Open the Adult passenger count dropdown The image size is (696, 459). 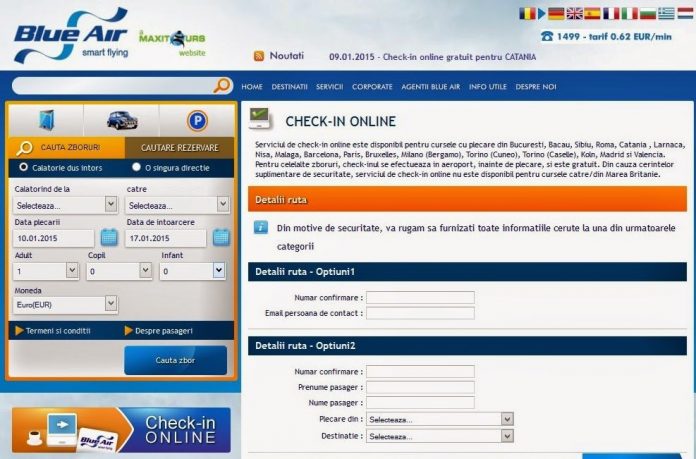pyautogui.click(x=46, y=270)
